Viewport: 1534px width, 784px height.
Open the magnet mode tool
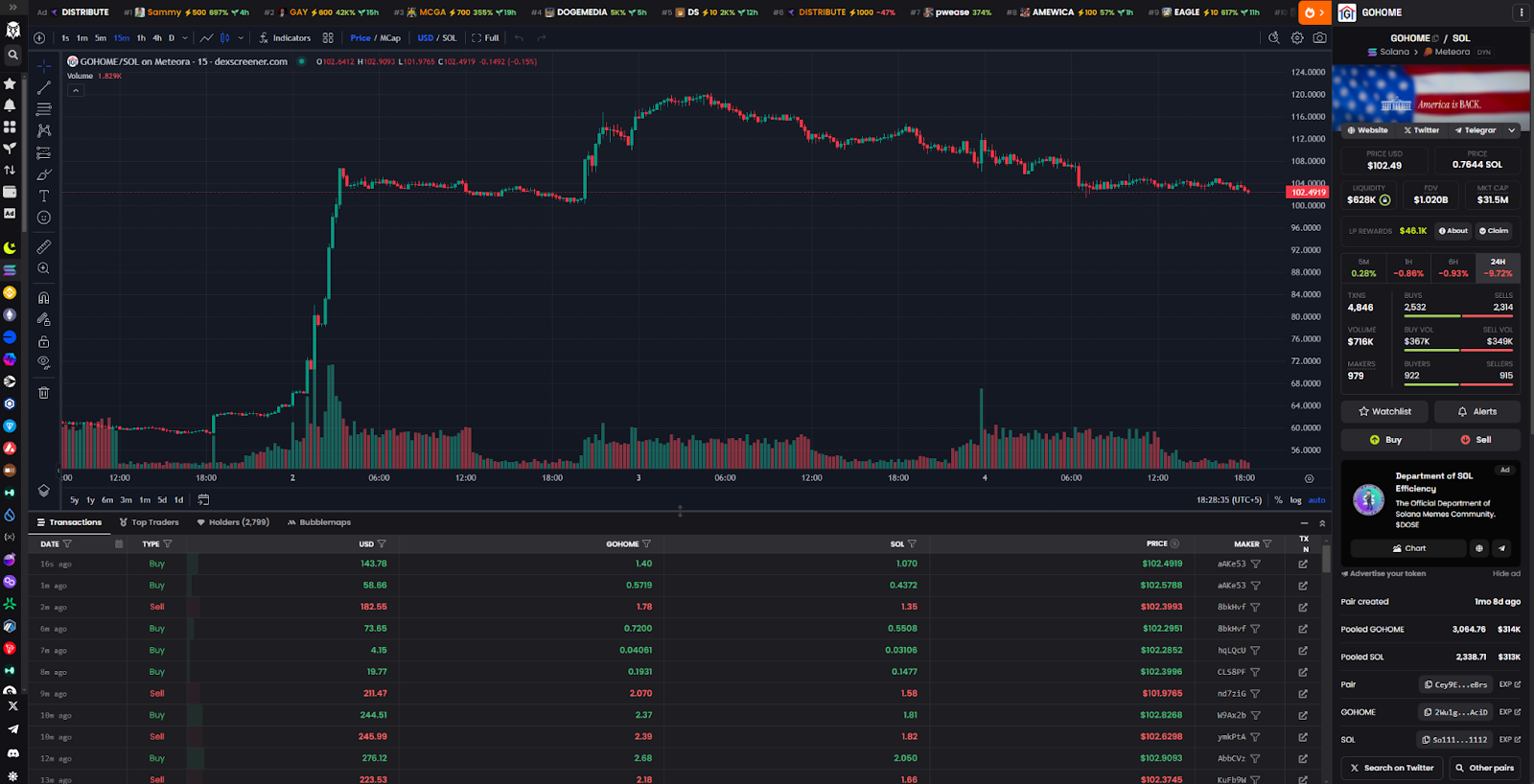coord(43,298)
